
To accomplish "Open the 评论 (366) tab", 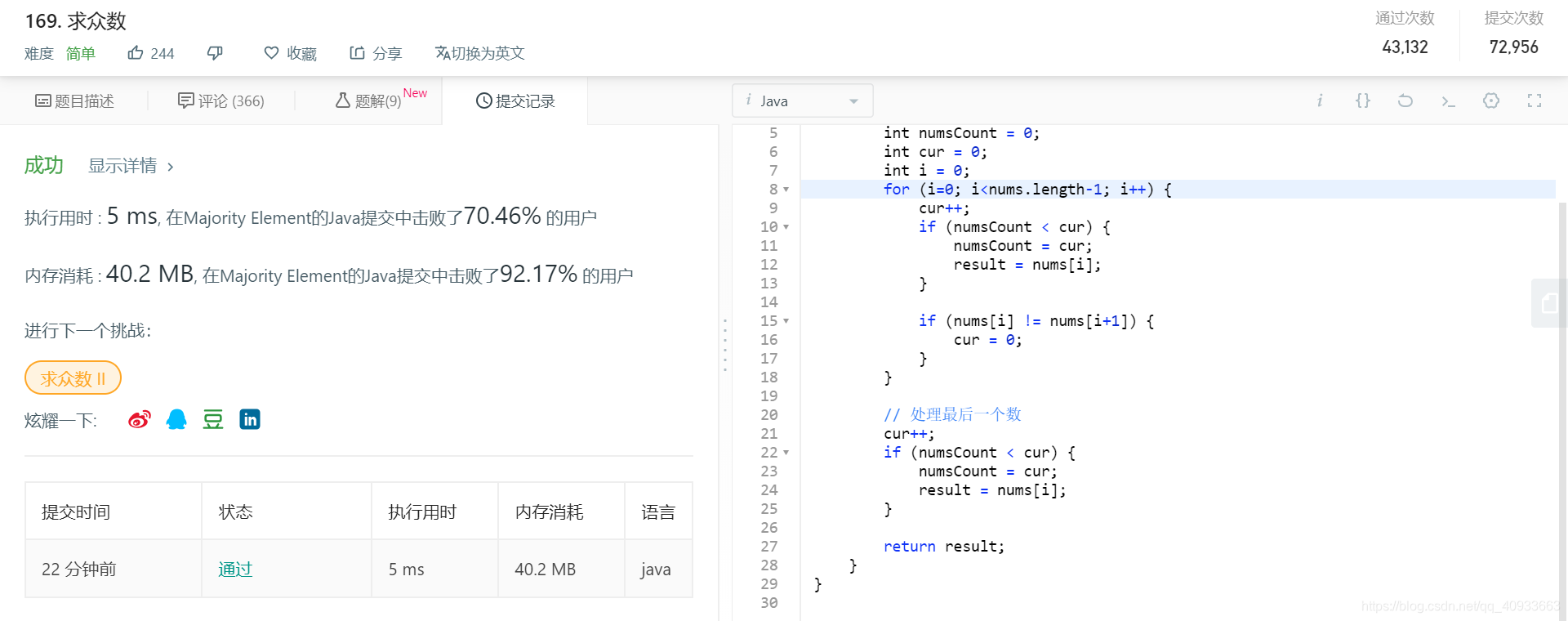I will click(x=221, y=101).
